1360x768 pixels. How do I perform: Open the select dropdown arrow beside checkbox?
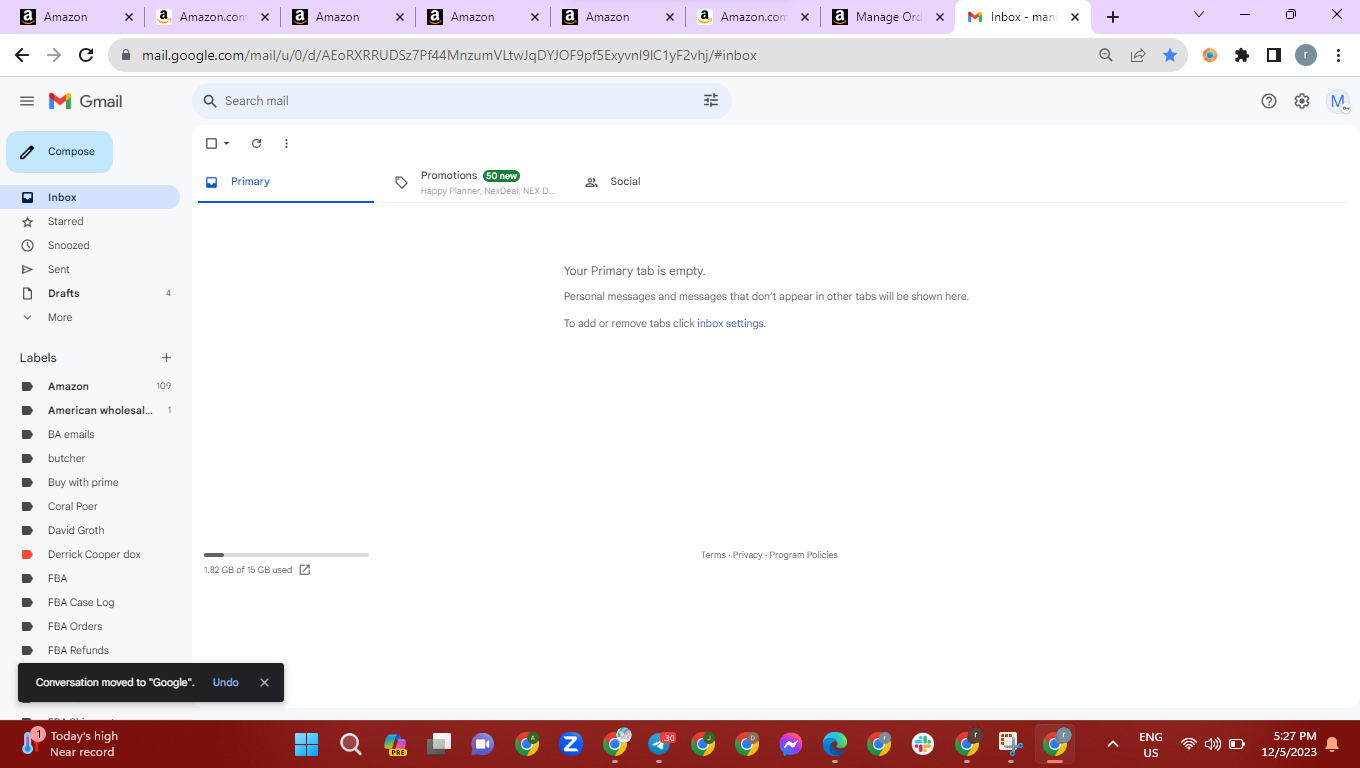(227, 144)
